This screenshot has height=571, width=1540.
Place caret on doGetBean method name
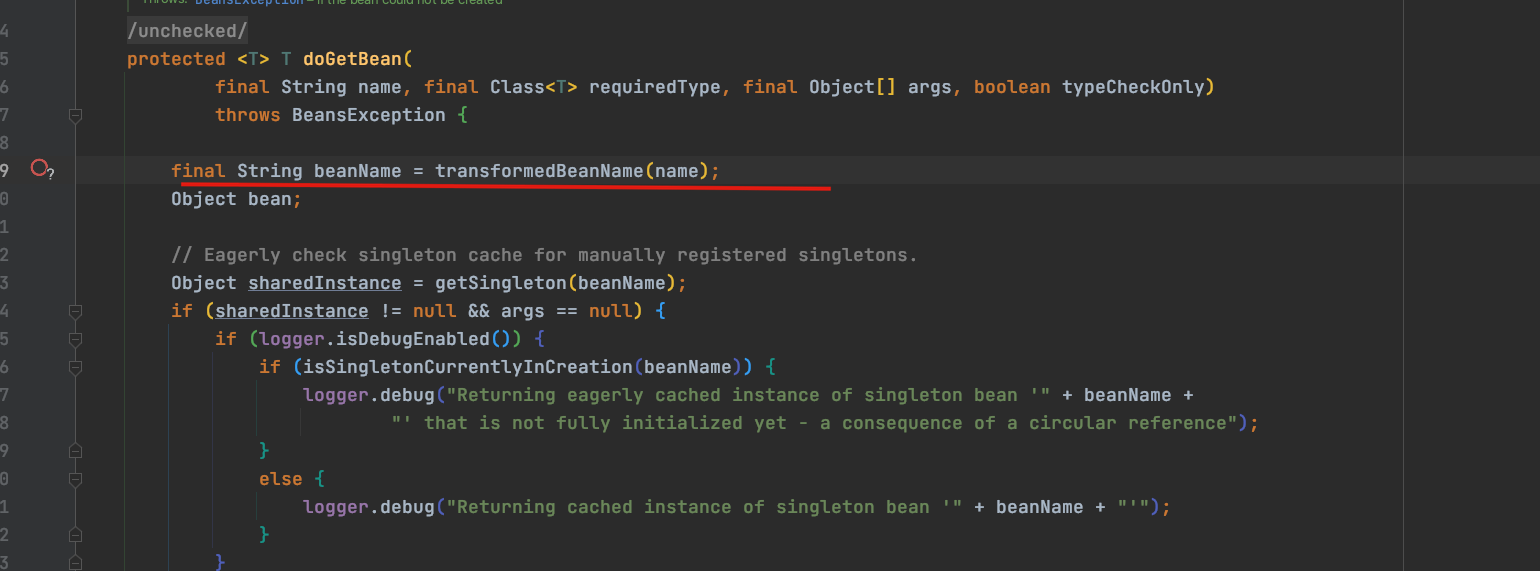click(351, 59)
